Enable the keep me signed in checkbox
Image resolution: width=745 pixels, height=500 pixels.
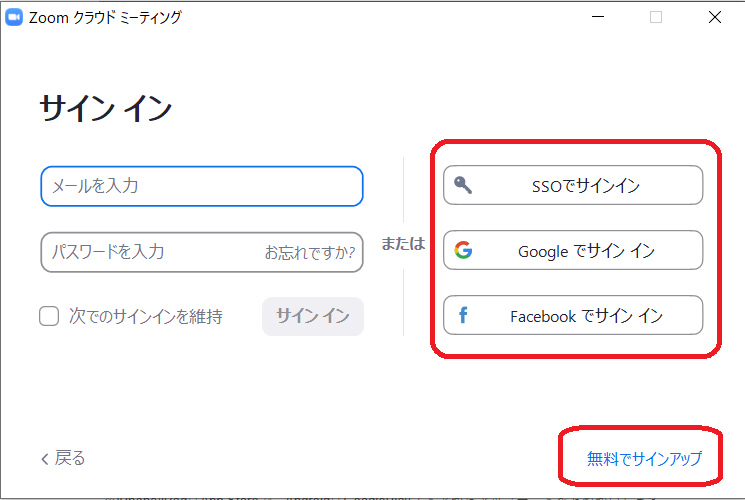coord(49,316)
